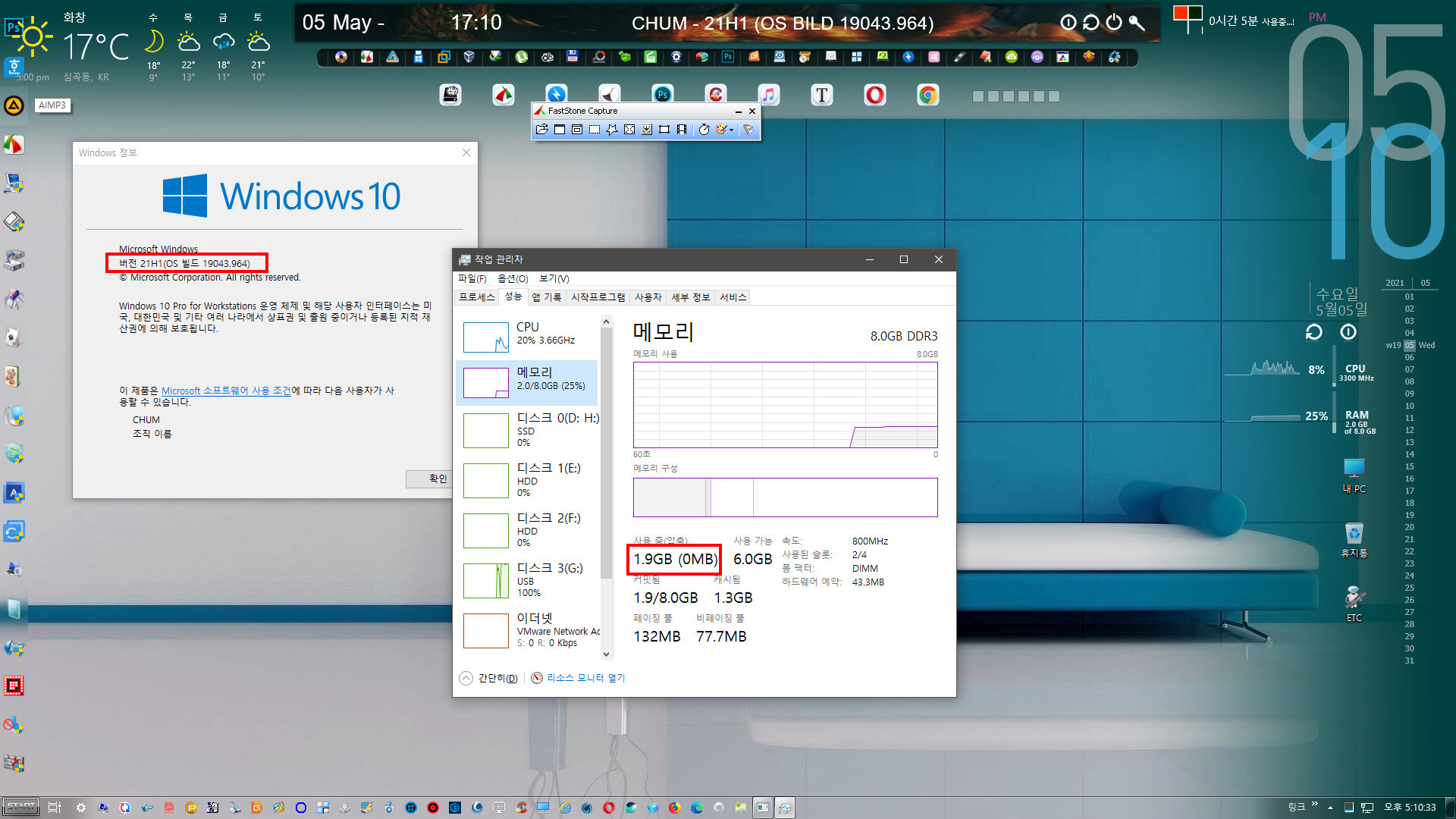Open settings gear on taskbar

click(80, 808)
